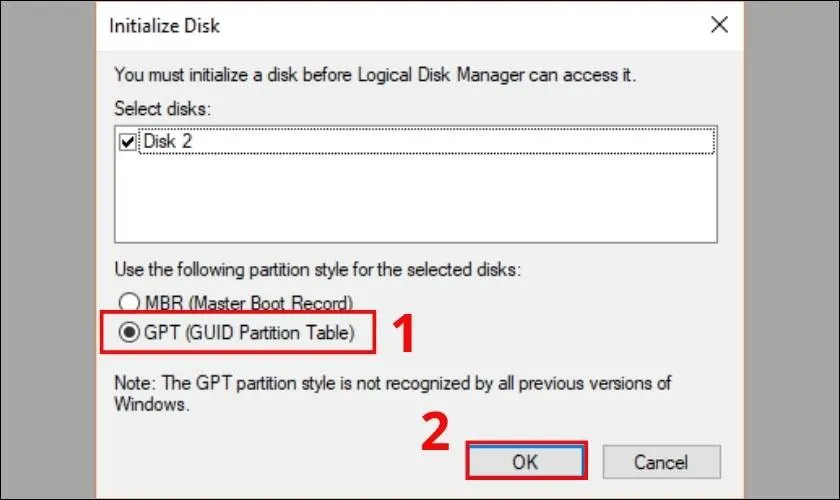This screenshot has width=840, height=500.
Task: Select the Disk 2 list entry label
Action: tap(168, 142)
